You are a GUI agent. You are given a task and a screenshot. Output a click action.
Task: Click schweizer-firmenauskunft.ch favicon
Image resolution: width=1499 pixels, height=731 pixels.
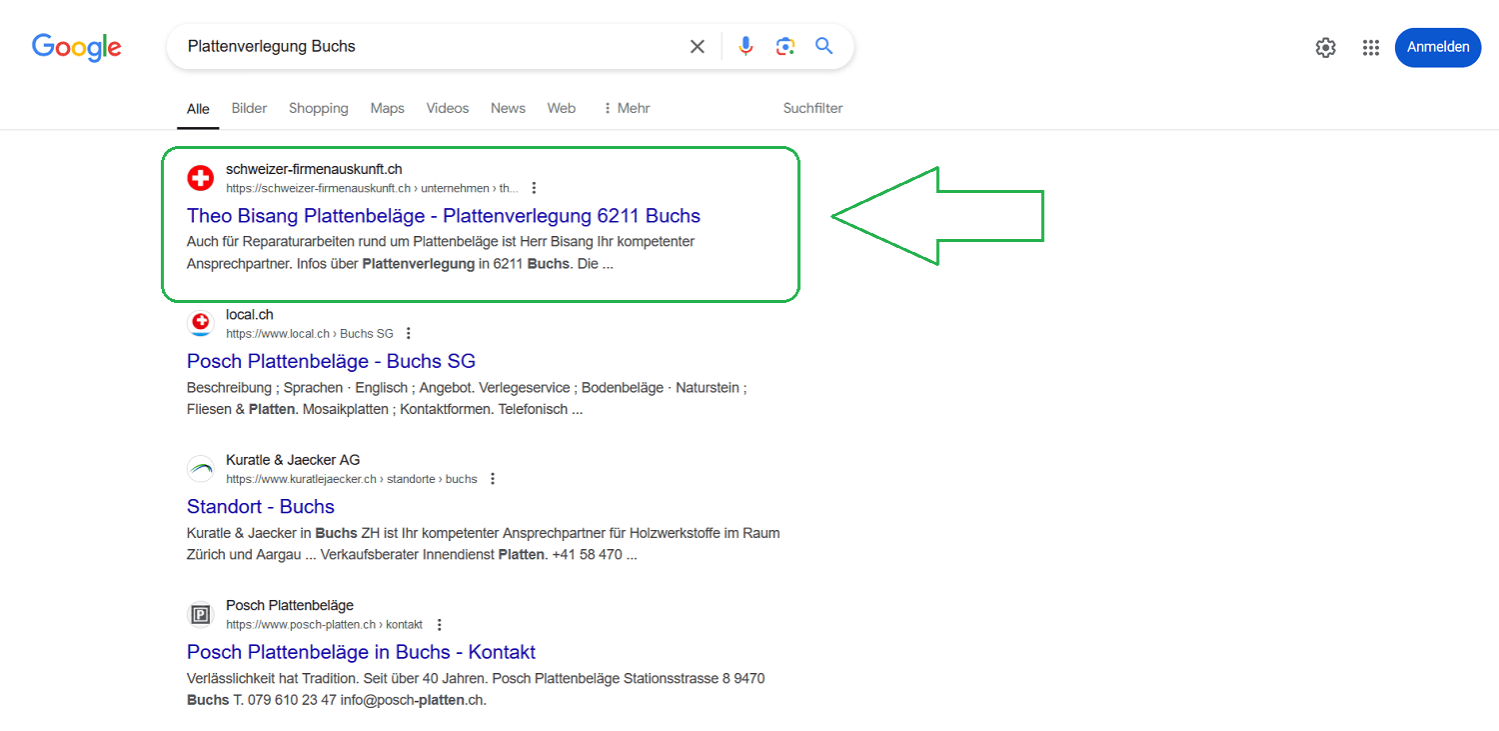[201, 178]
